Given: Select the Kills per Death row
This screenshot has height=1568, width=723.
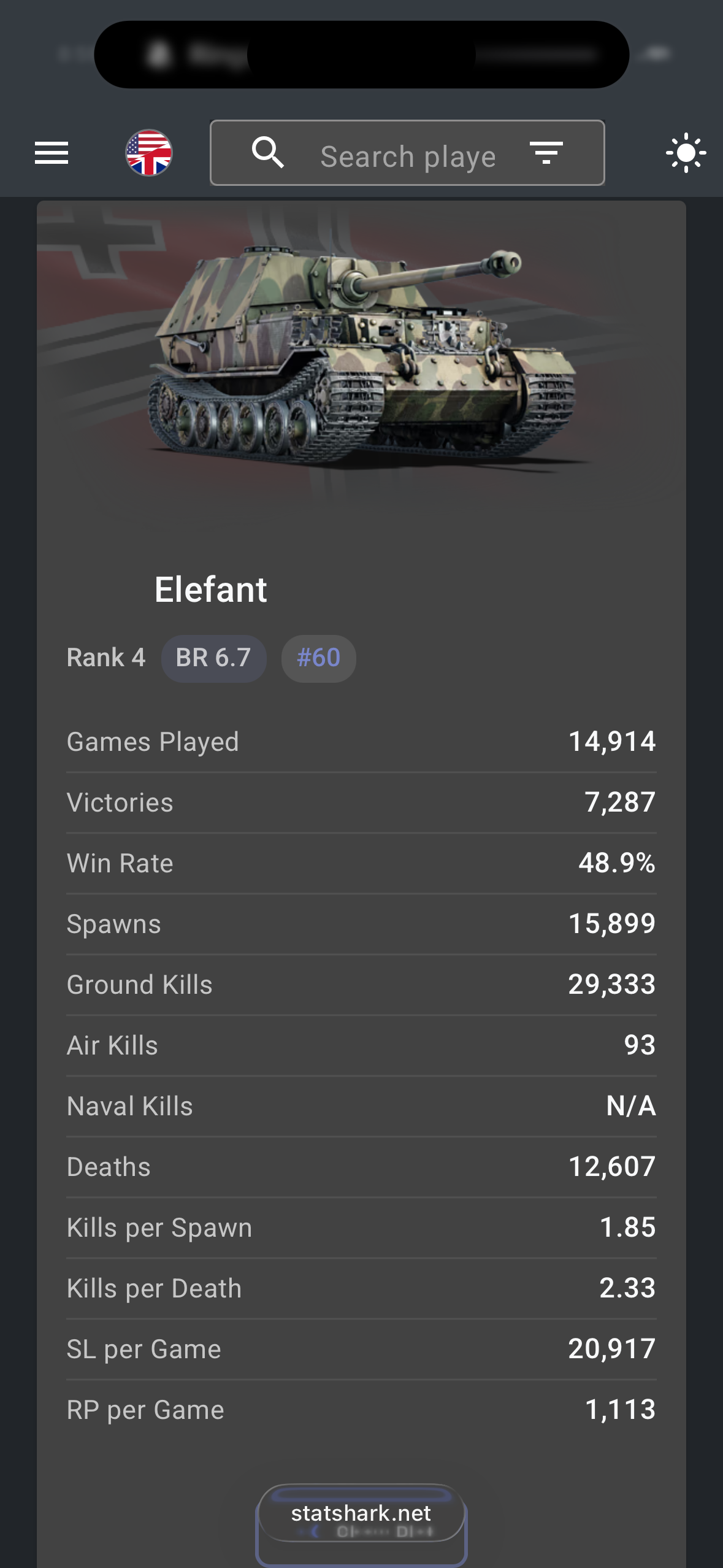Looking at the screenshot, I should (361, 1288).
